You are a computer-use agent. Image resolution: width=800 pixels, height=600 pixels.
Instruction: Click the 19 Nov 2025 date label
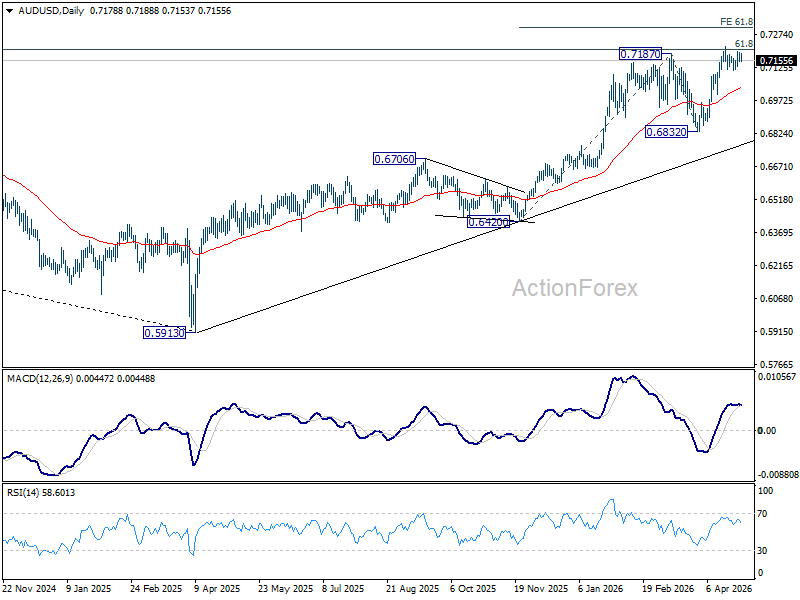pos(541,589)
